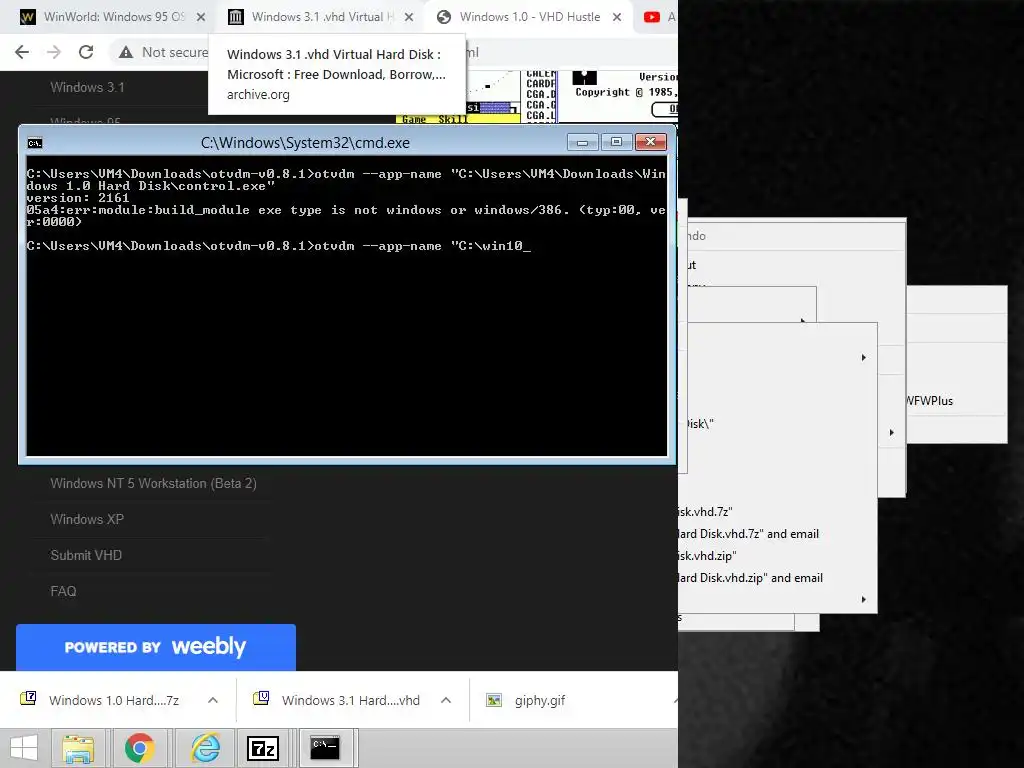Open the Windows 3.1 sidebar link
Screen dimensions: 1024x768
[x=88, y=88]
